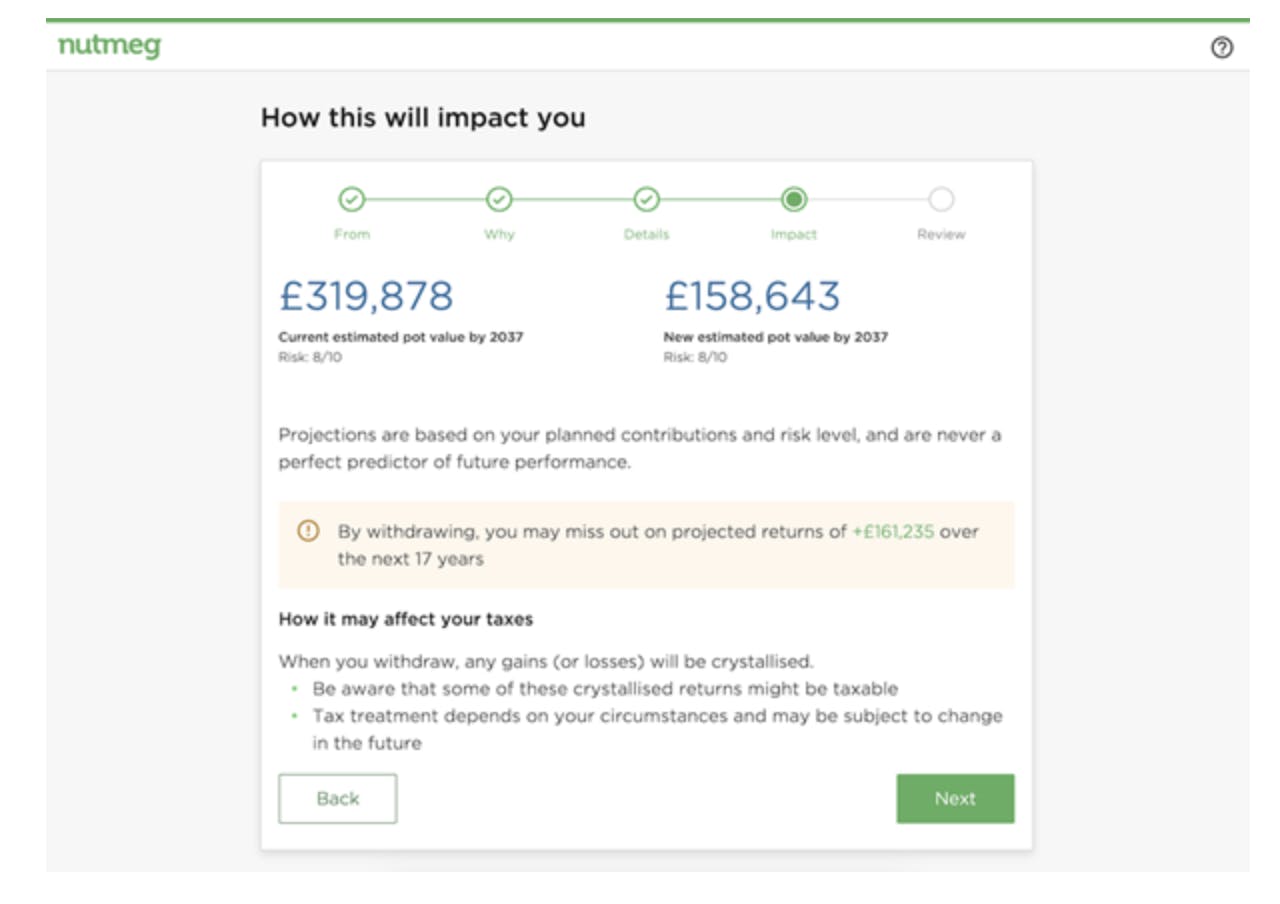The width and height of the screenshot is (1280, 904).
Task: Open the help question mark icon
Action: [x=1221, y=47]
